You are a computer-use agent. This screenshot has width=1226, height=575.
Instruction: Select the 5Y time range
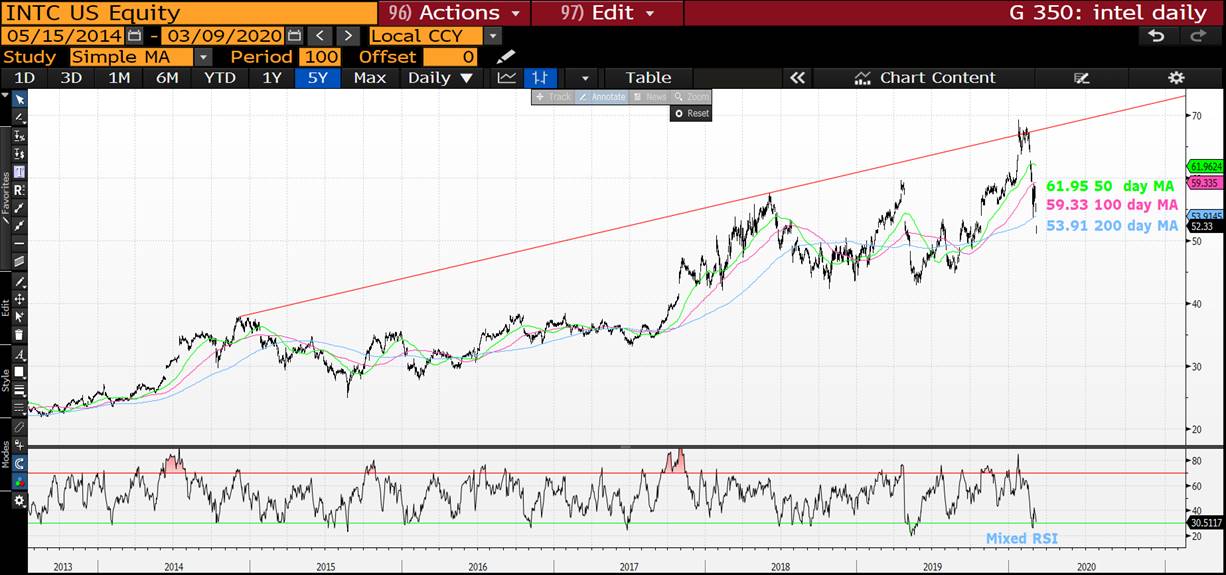click(317, 78)
